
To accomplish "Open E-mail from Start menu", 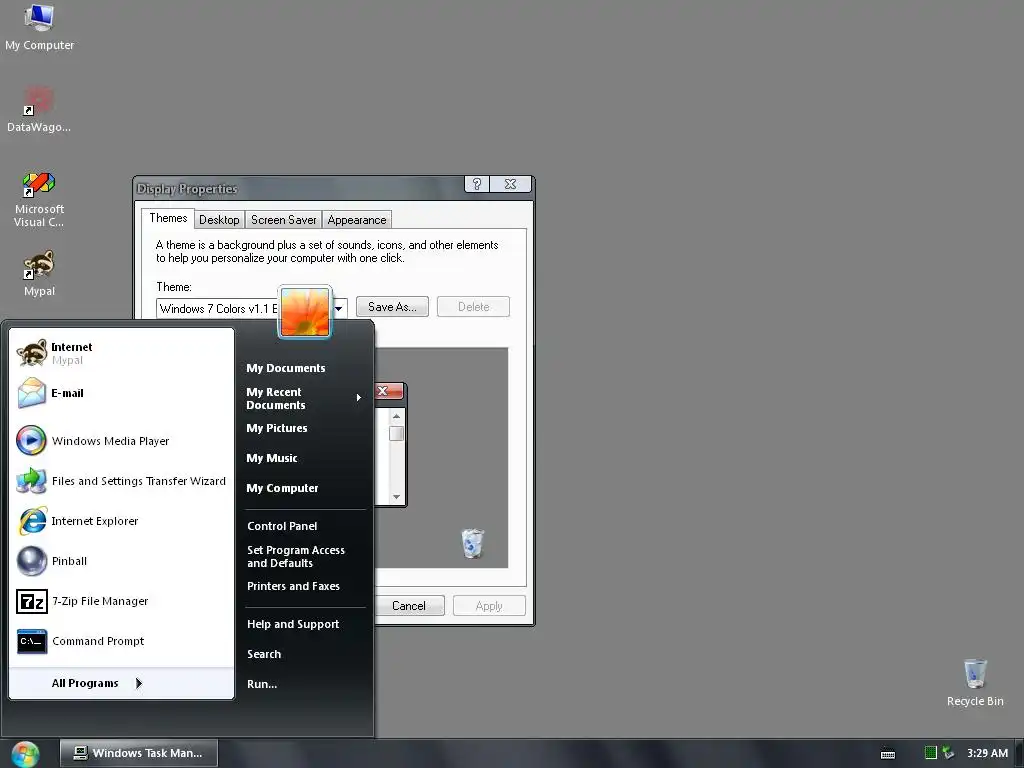I will [x=121, y=393].
